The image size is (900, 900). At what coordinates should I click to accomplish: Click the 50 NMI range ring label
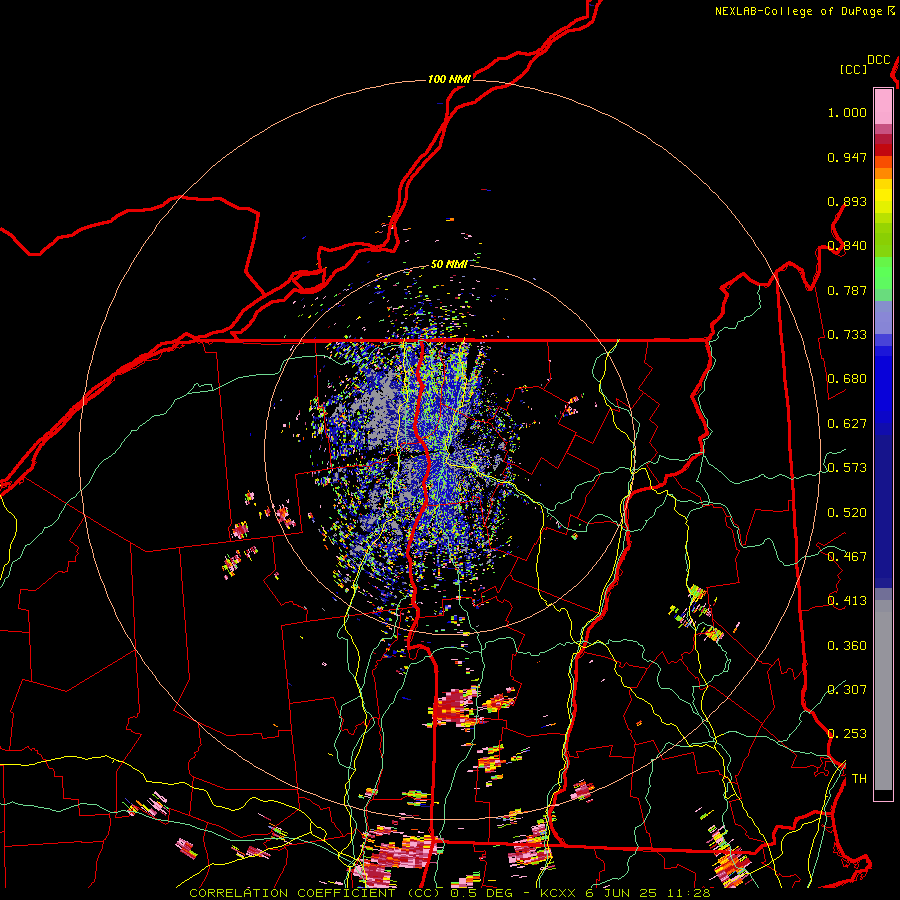pyautogui.click(x=449, y=264)
